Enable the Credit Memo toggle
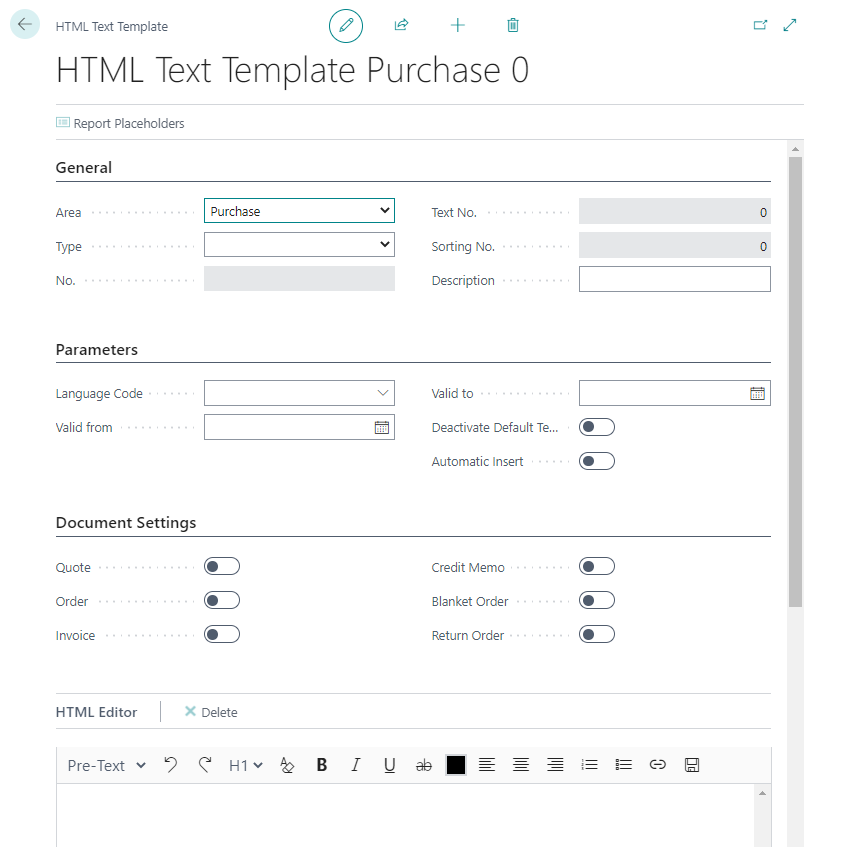This screenshot has height=847, width=846. coord(597,567)
